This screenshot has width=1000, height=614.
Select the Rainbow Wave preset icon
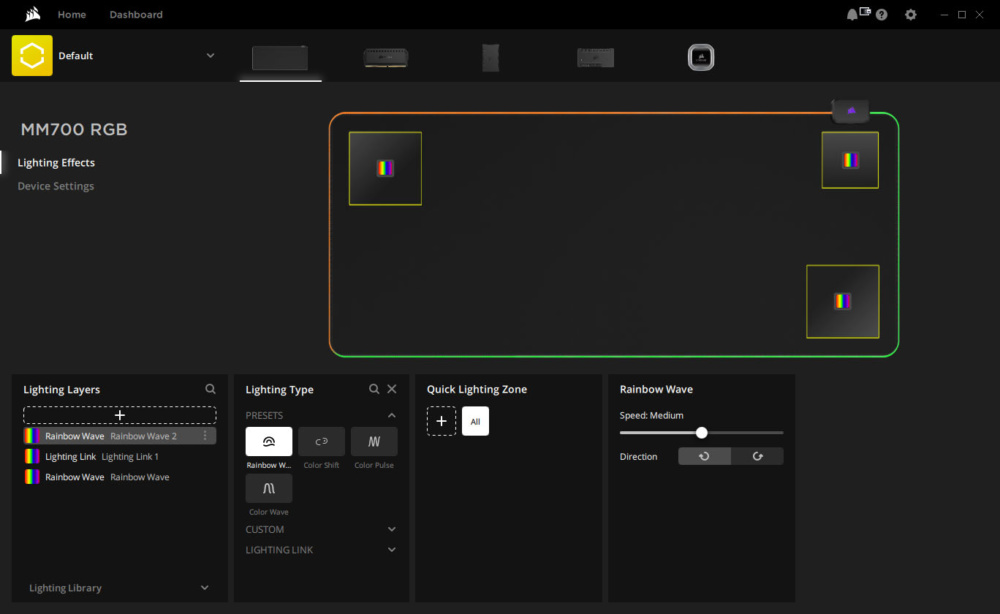coord(268,441)
